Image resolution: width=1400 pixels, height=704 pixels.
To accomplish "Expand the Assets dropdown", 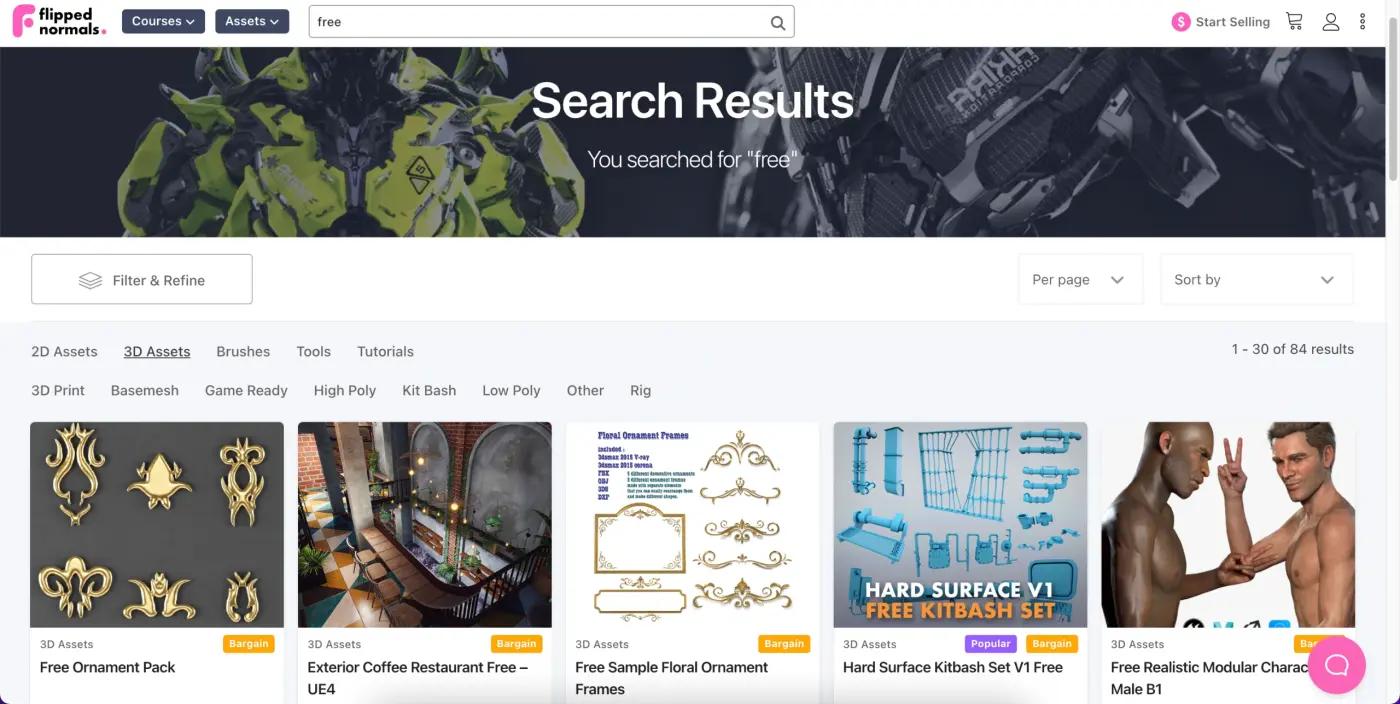I will coord(252,21).
